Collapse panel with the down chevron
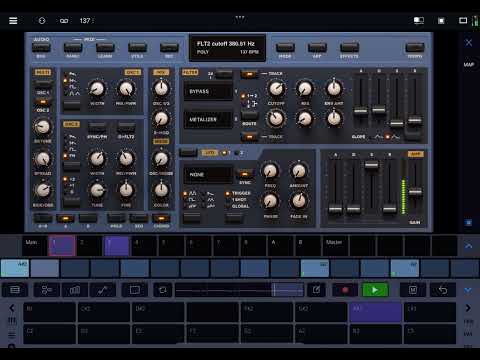Viewport: 480px width, 360px height. [468, 290]
